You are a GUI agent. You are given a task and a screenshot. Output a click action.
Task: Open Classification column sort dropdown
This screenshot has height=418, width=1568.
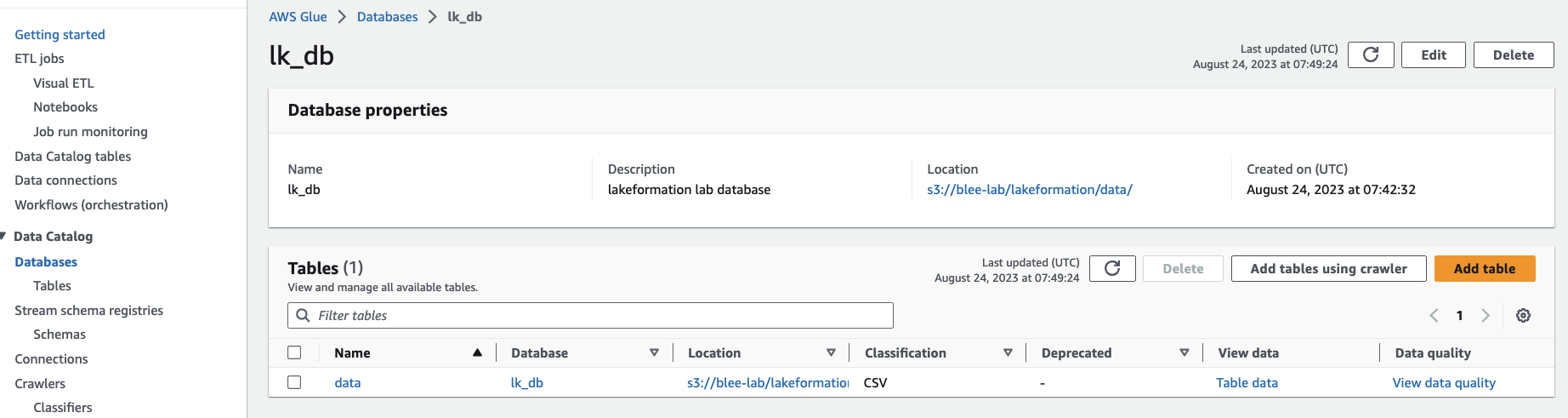pyautogui.click(x=1008, y=353)
